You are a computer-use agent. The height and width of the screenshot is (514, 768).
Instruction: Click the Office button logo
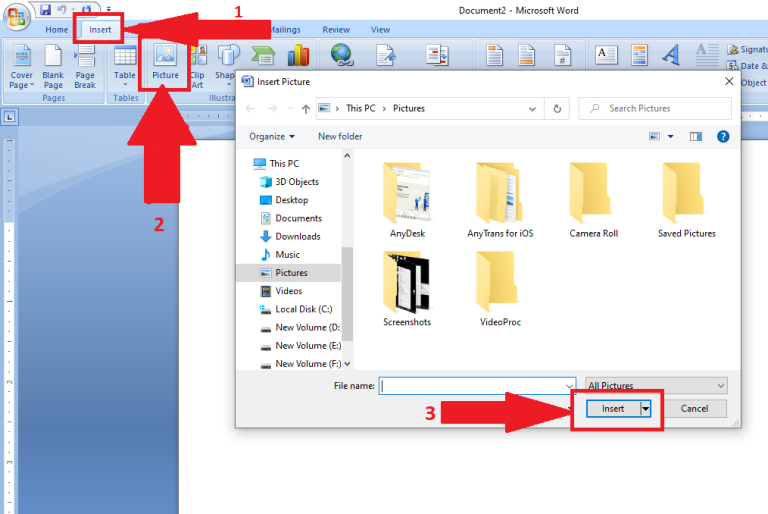click(x=17, y=17)
